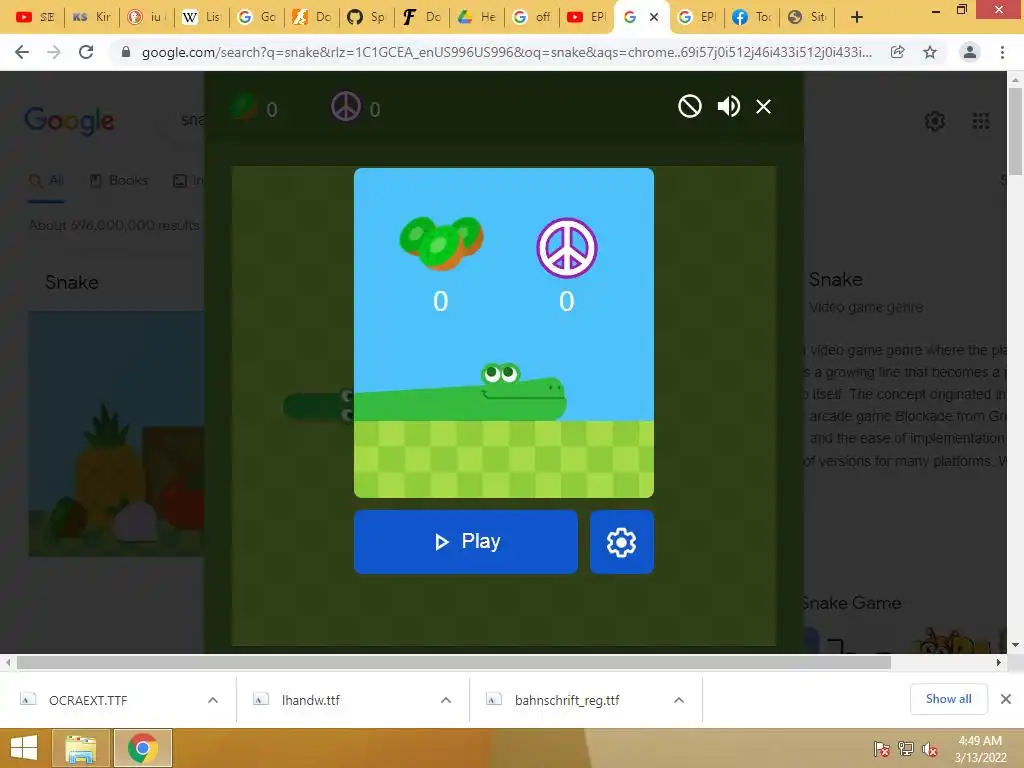Show all downloads
This screenshot has height=768, width=1024.
(948, 699)
